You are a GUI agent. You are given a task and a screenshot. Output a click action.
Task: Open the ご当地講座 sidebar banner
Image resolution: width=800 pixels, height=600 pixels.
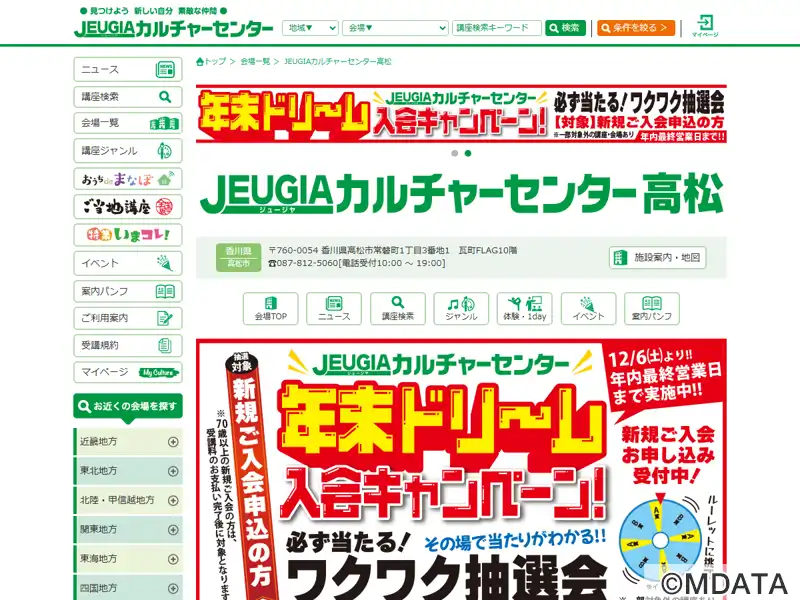click(x=128, y=207)
